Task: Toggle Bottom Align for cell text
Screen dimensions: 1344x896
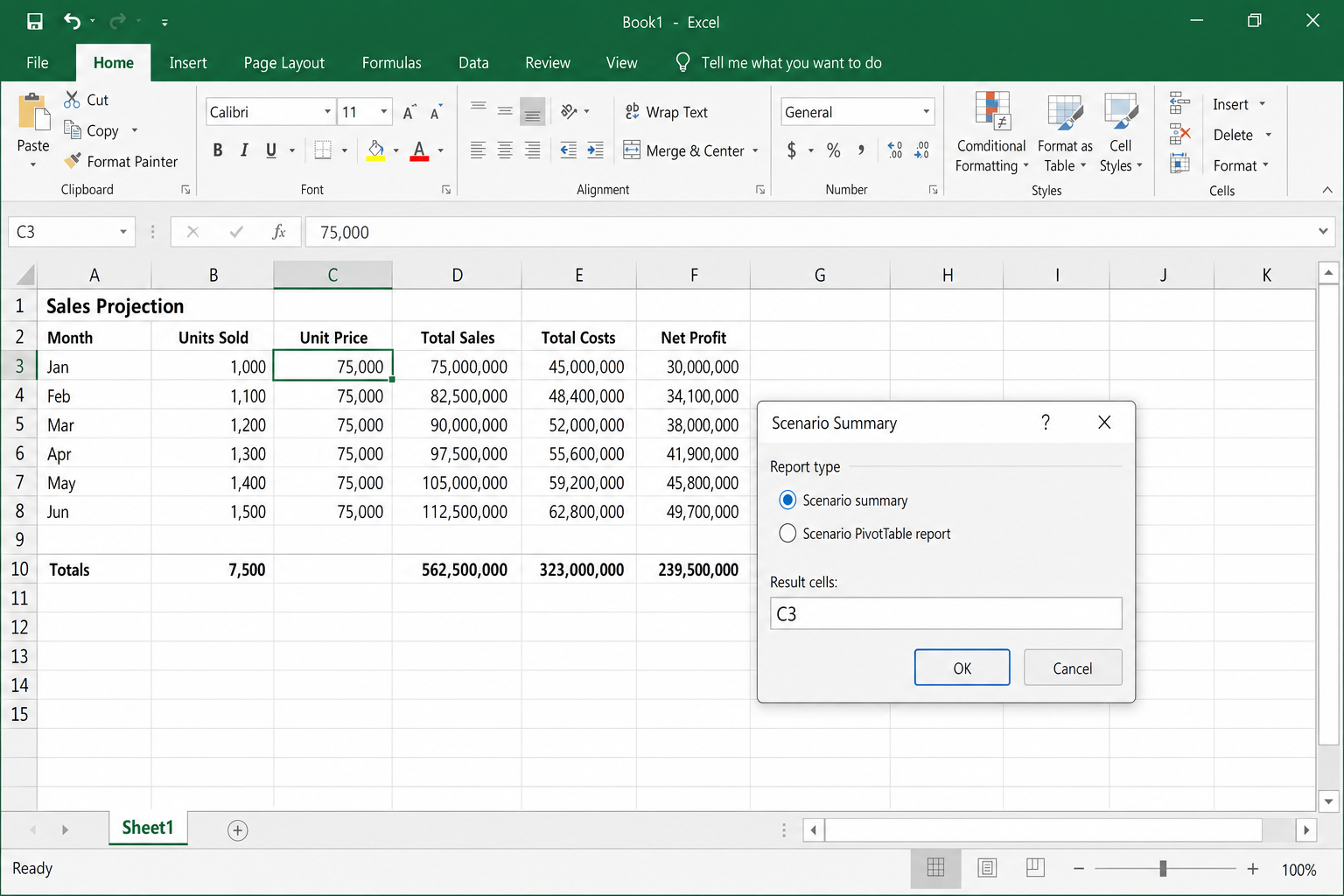Action: (532, 111)
